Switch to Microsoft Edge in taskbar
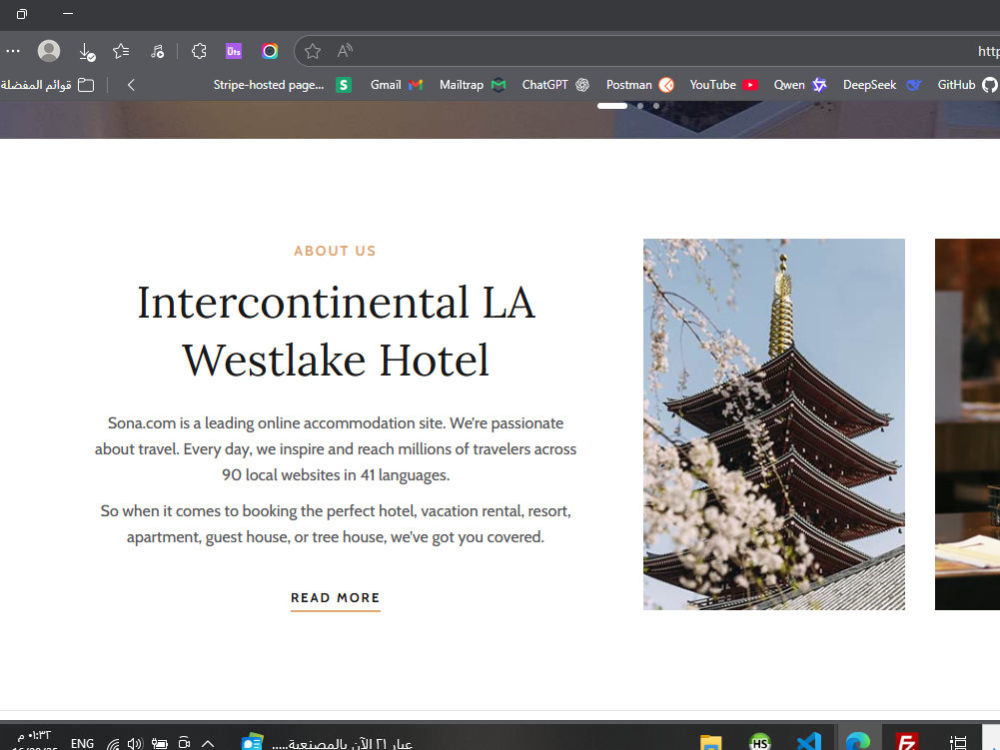The height and width of the screenshot is (750, 1000). click(x=858, y=741)
